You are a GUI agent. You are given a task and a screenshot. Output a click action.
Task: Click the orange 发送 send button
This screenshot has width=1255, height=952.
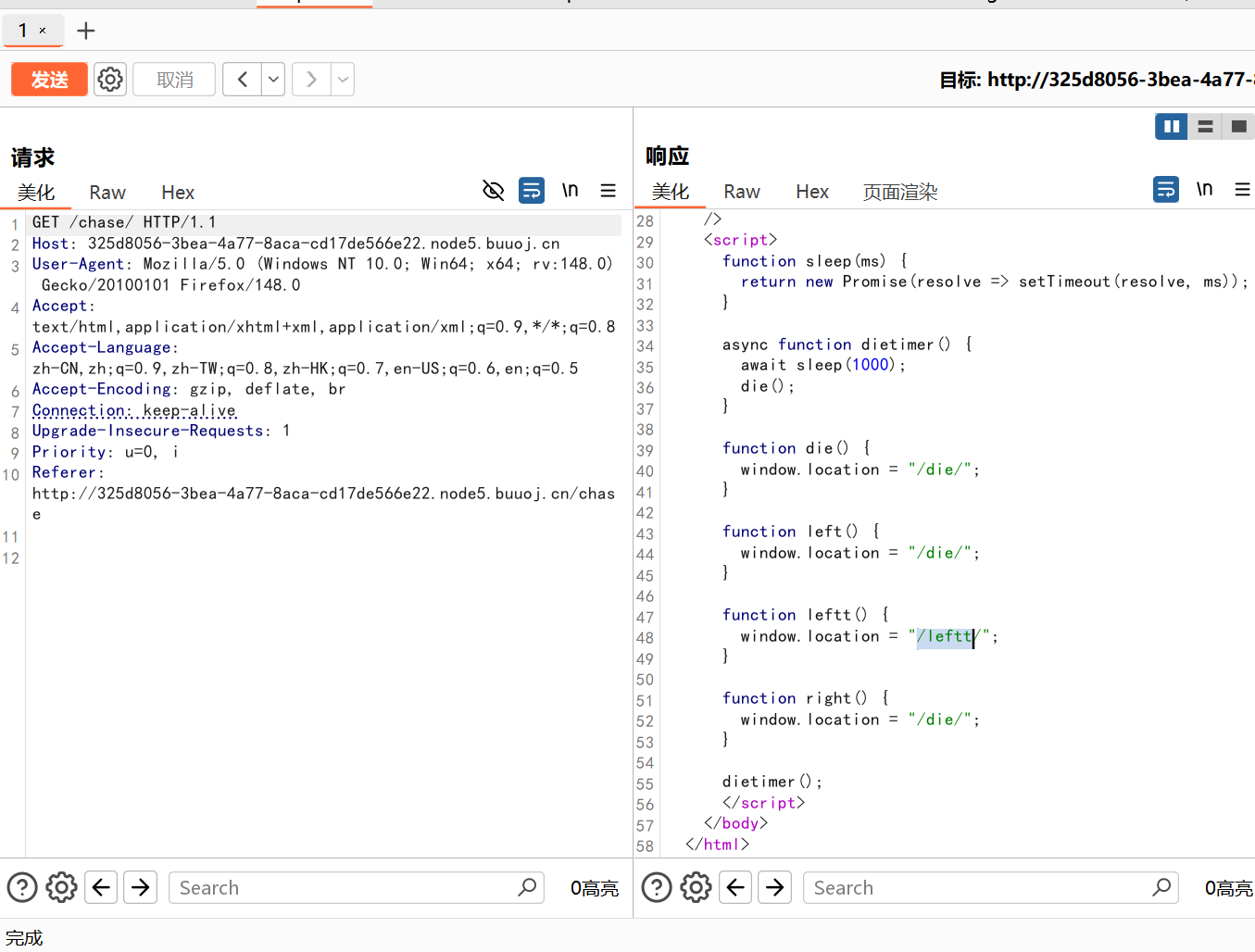coord(49,80)
